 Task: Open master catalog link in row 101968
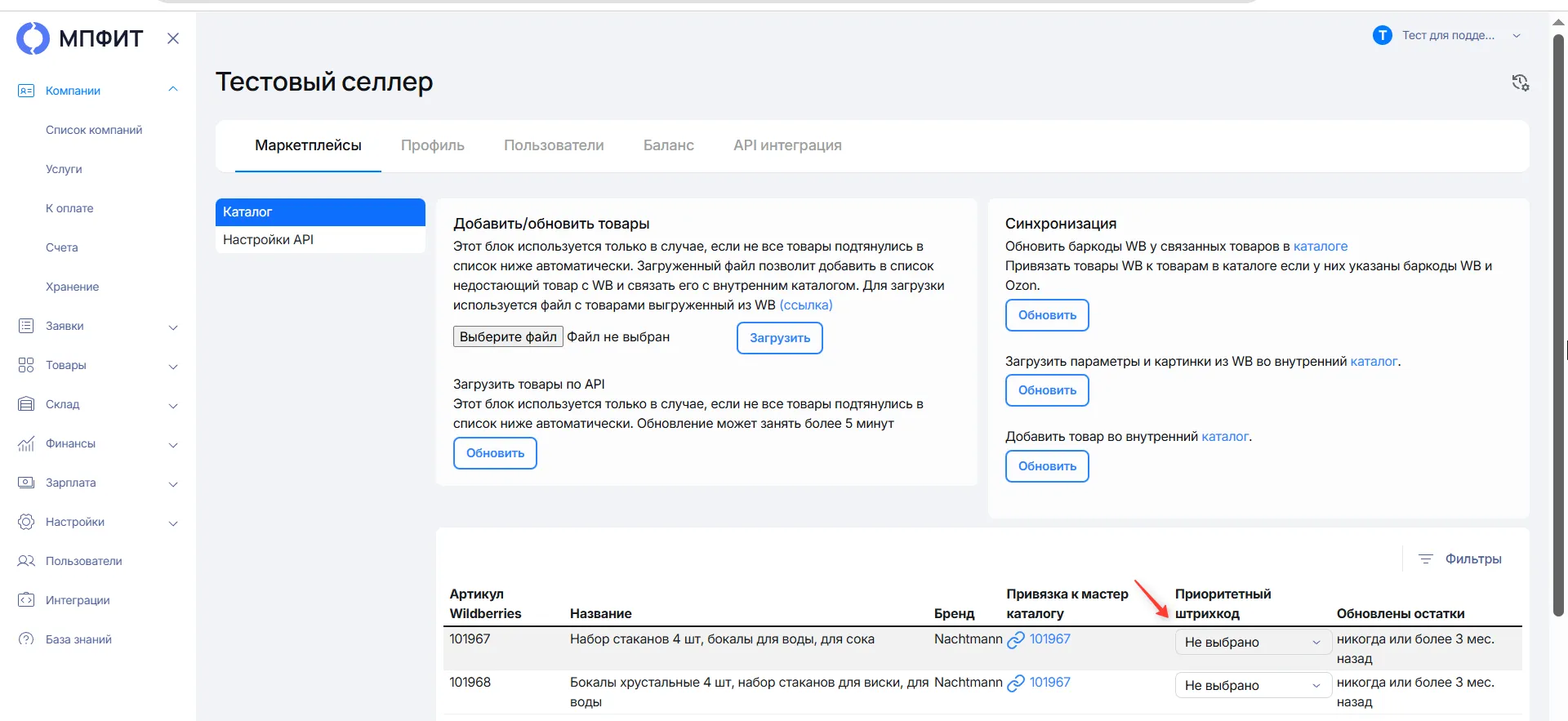[1049, 682]
